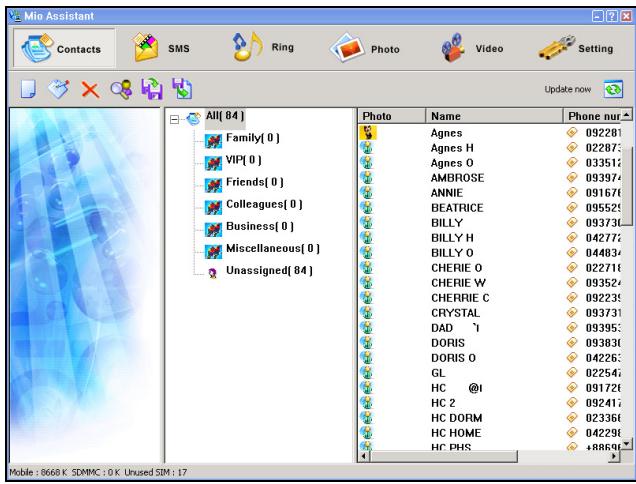Click the contact list scroll up arrow

click(627, 115)
